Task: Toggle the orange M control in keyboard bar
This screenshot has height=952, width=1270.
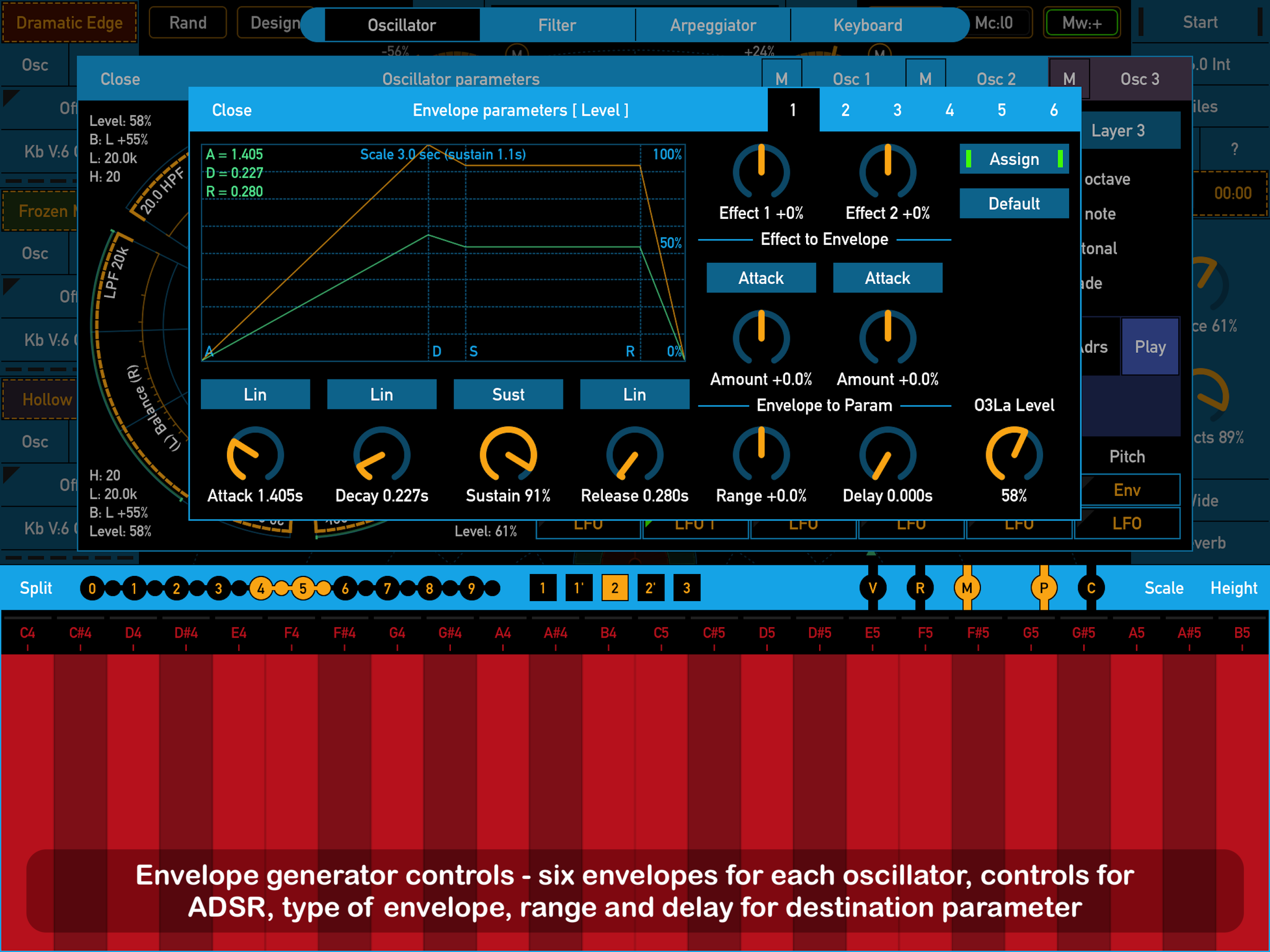Action: point(967,588)
